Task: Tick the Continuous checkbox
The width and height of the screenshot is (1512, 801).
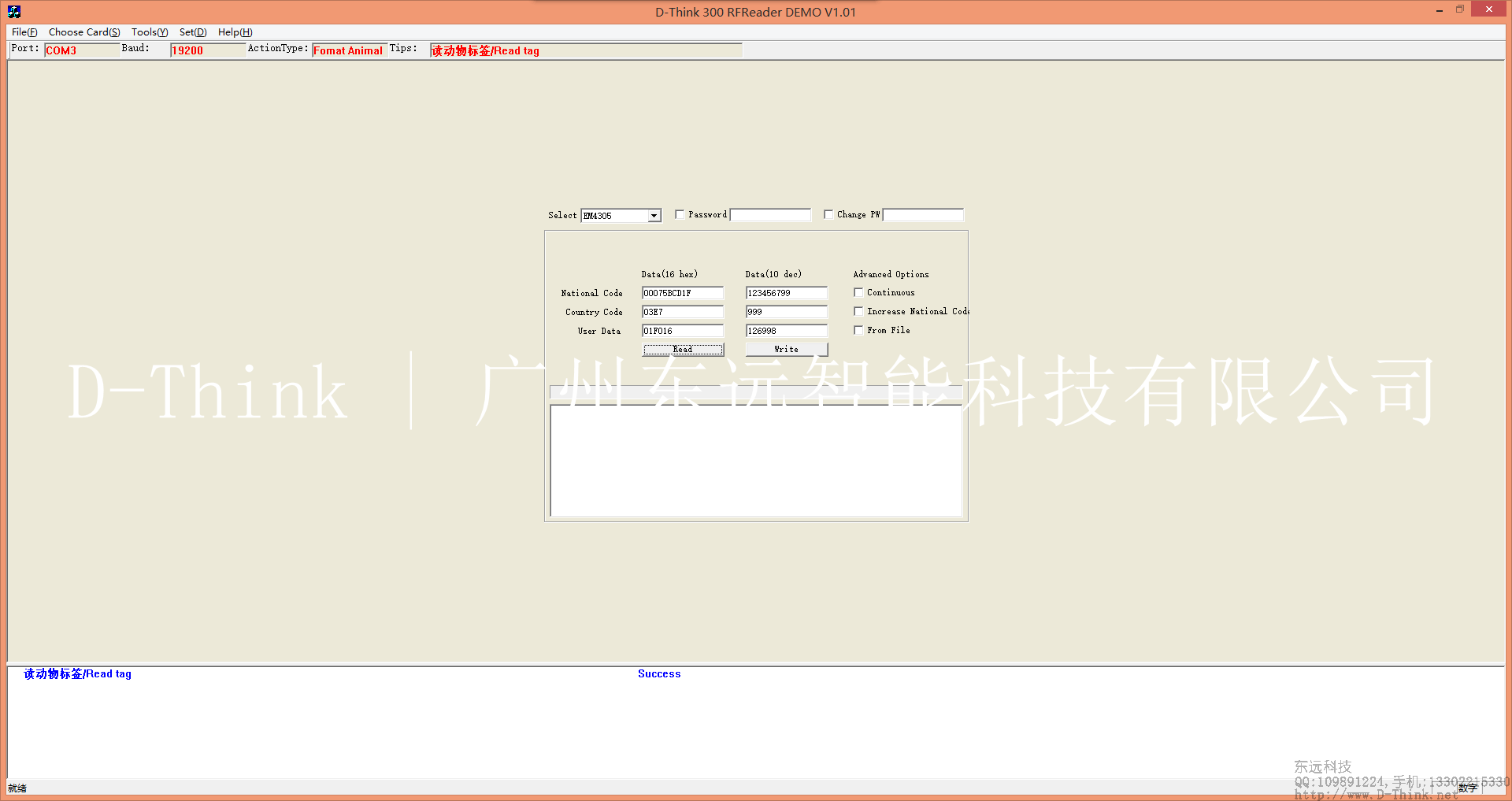Action: coord(858,292)
